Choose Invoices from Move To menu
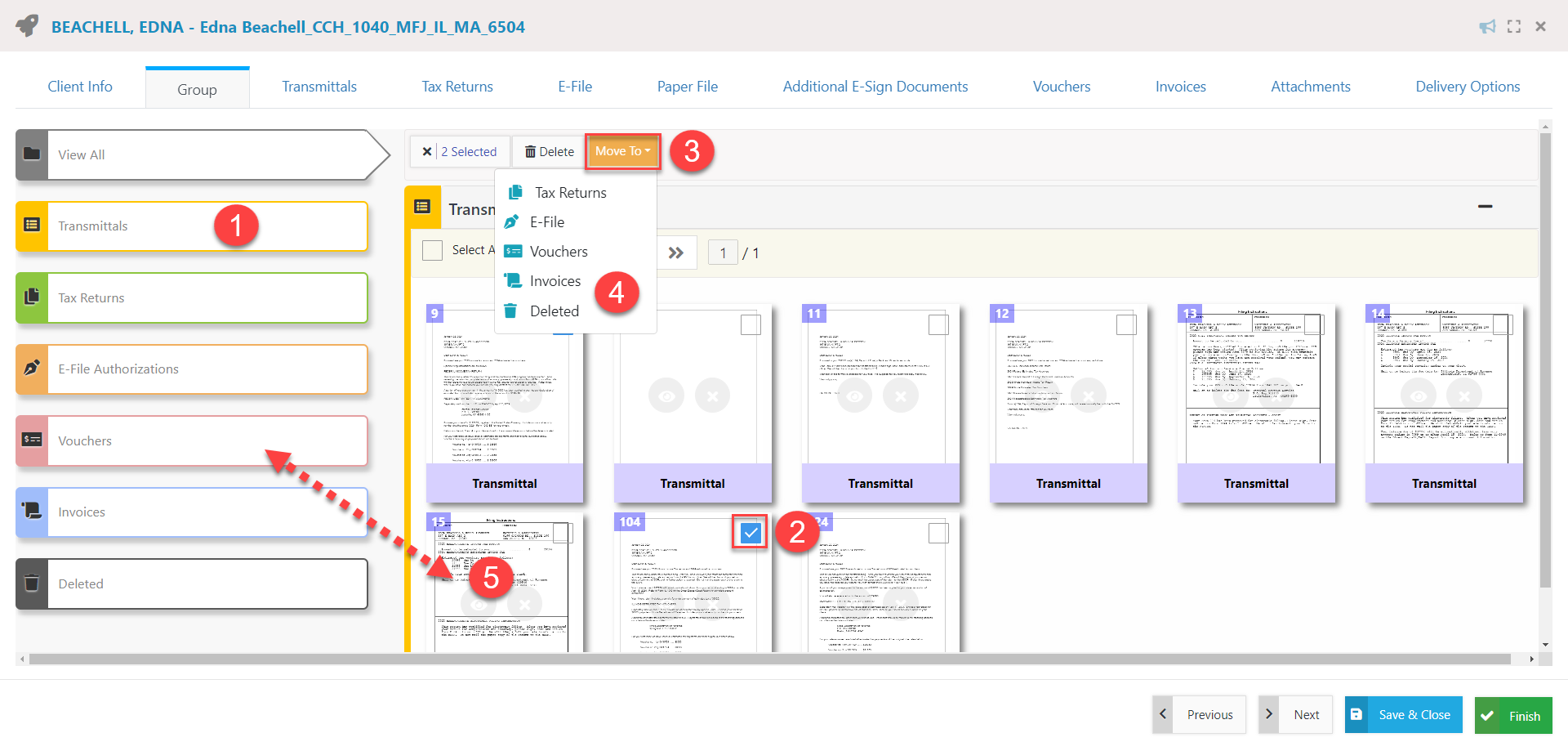 click(x=555, y=281)
